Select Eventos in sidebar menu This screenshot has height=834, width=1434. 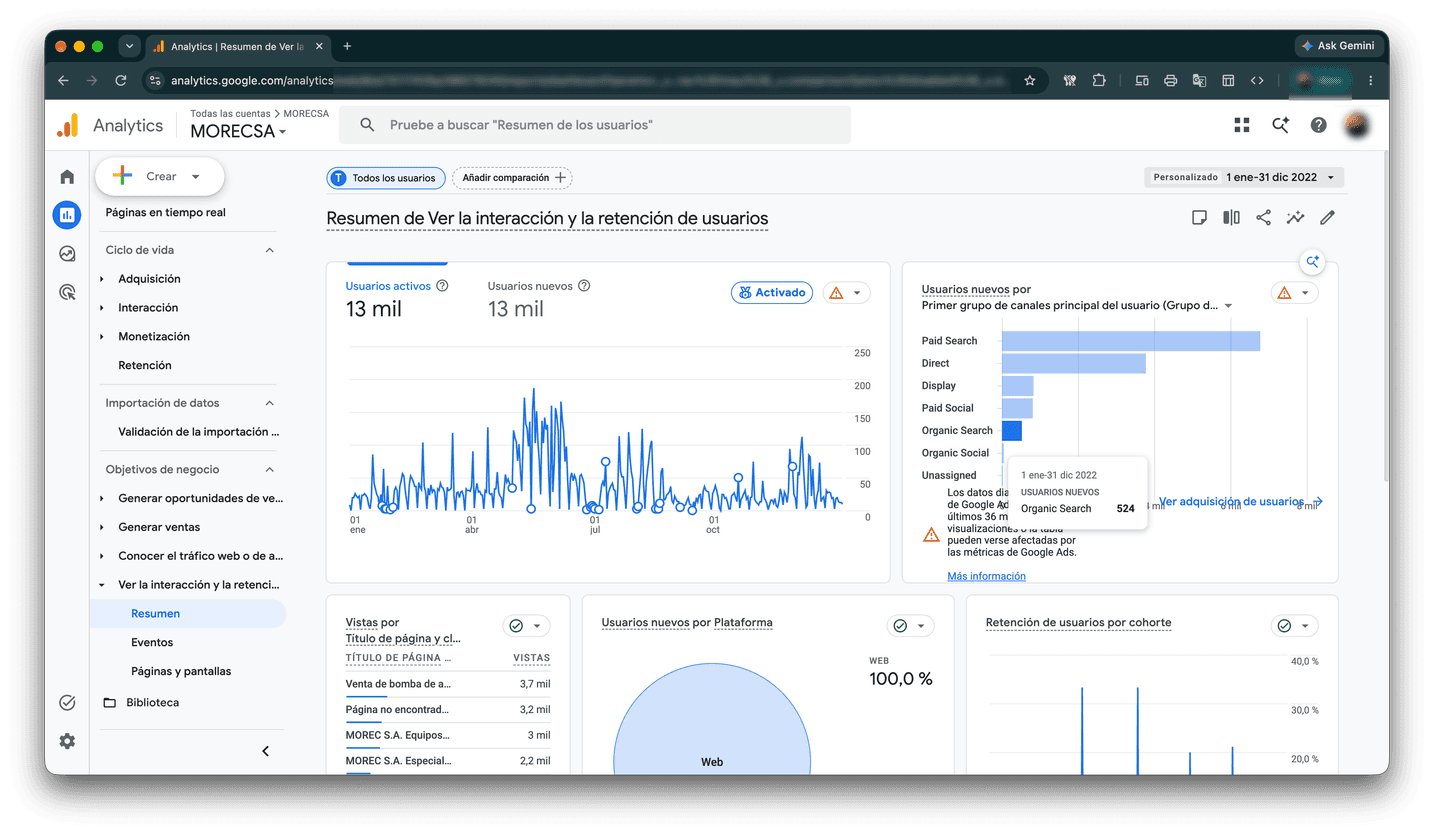[152, 642]
